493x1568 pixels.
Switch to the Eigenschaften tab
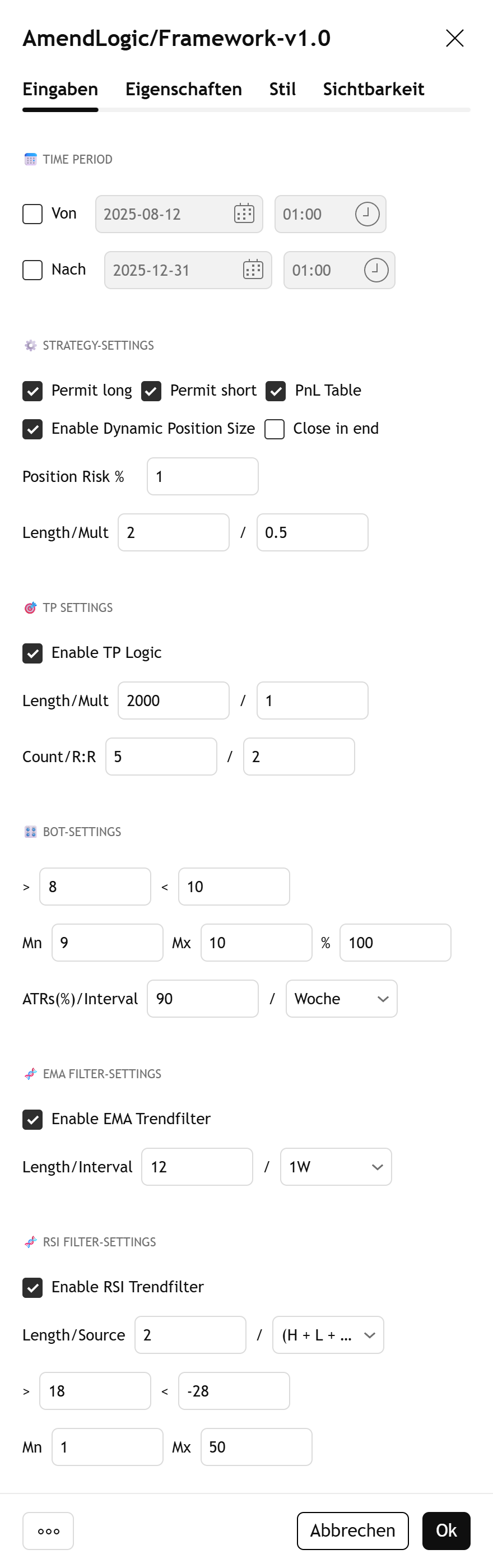click(x=184, y=89)
